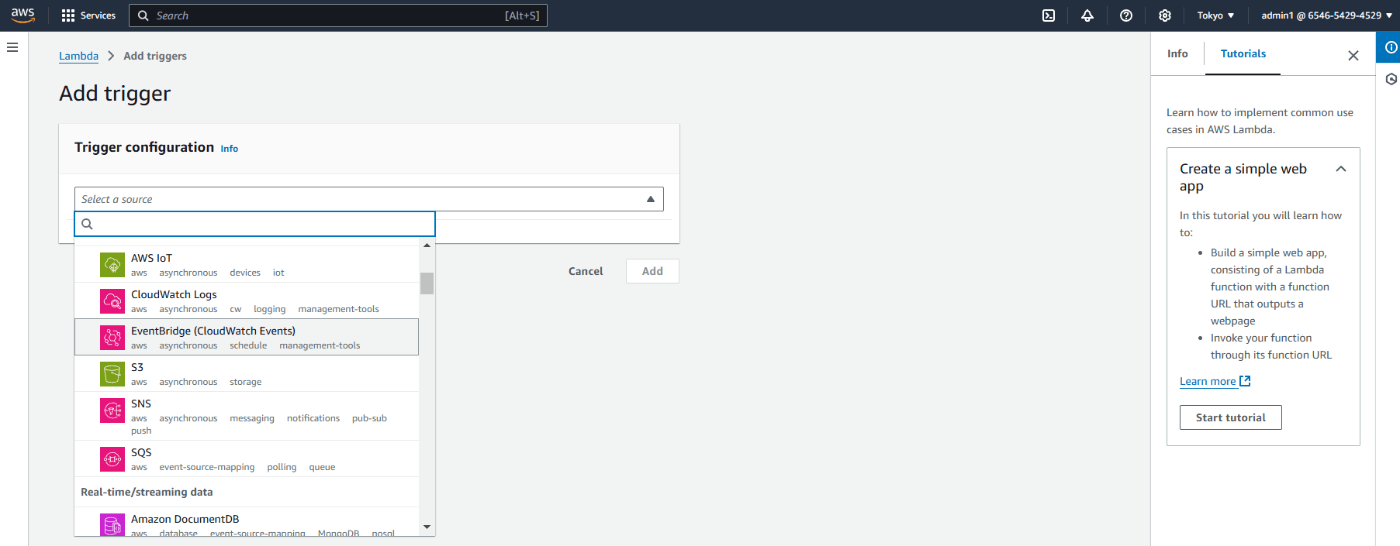
Task: Focus the top Search bar
Action: click(339, 16)
